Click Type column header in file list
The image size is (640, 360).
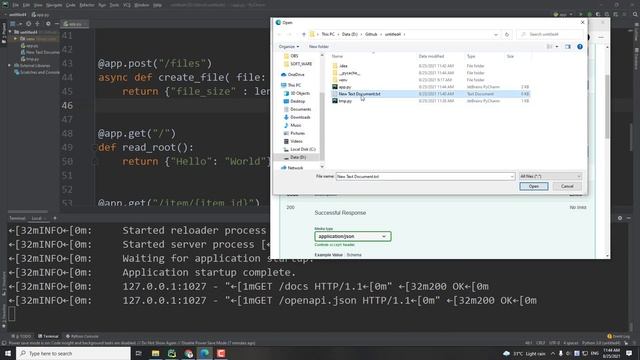pos(471,56)
